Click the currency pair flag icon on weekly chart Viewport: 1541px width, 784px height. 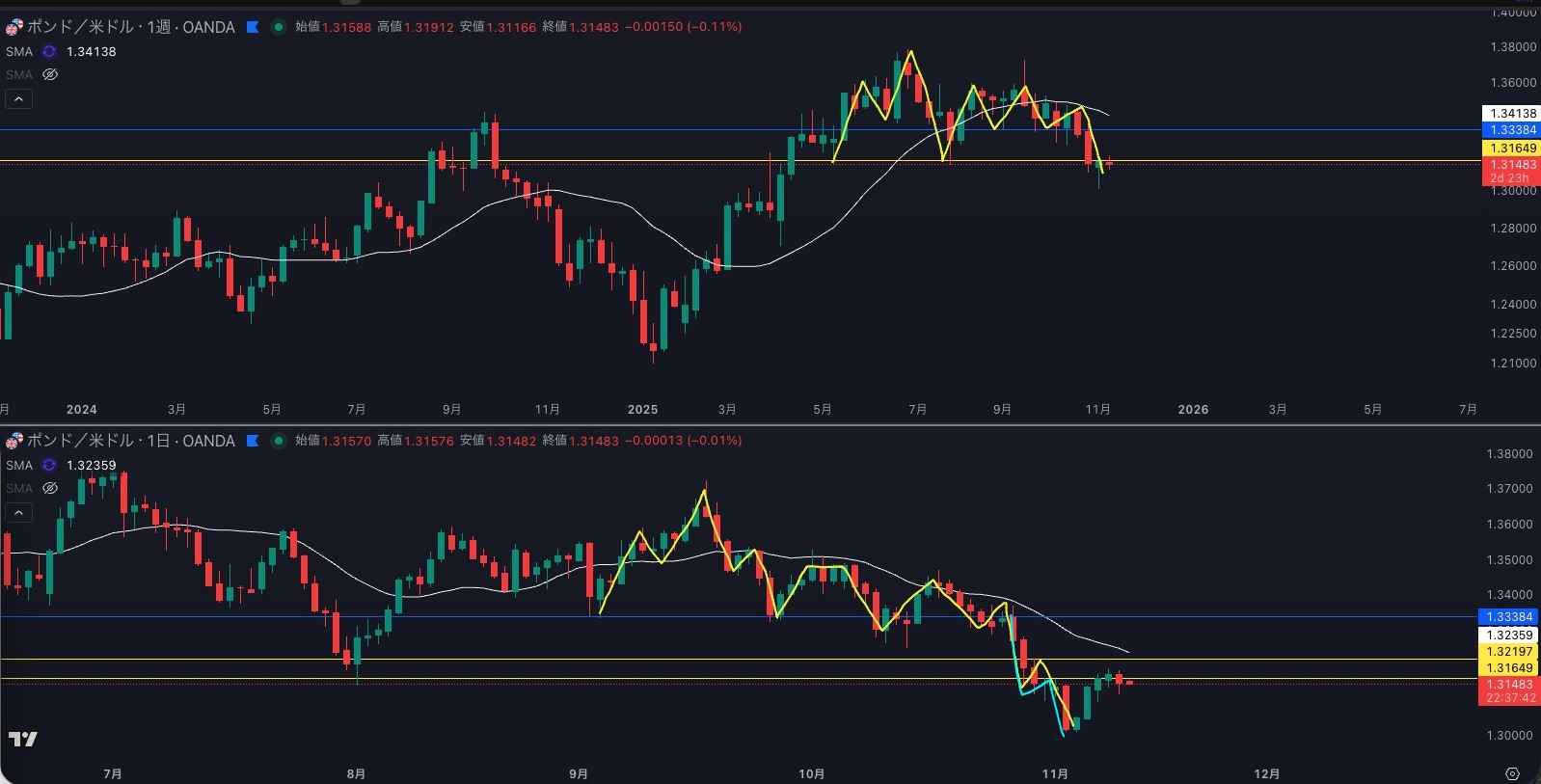pyautogui.click(x=14, y=27)
